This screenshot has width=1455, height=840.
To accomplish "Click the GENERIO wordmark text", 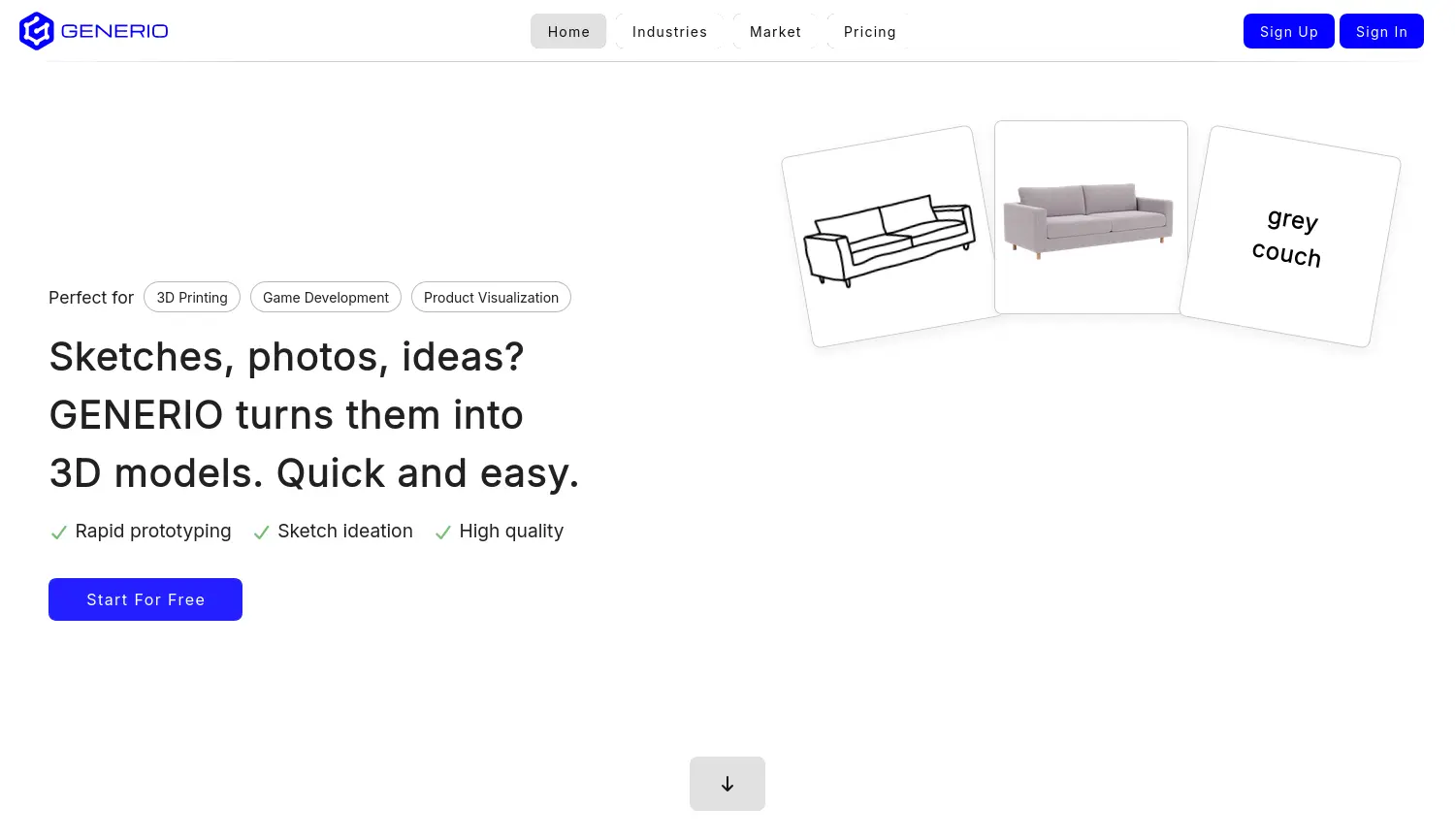I will pos(115,30).
